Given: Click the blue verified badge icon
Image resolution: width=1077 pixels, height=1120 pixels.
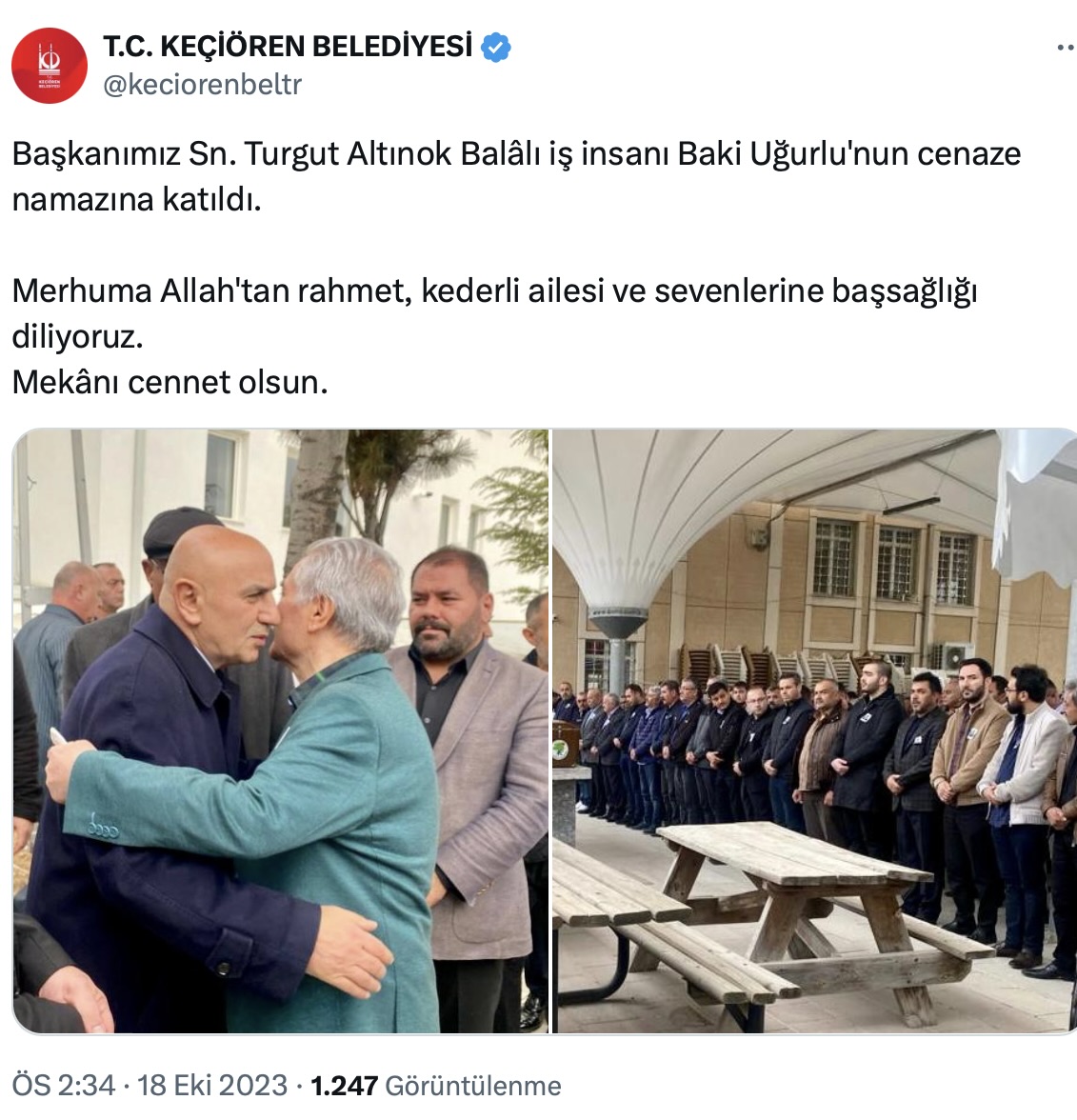Looking at the screenshot, I should click(495, 48).
